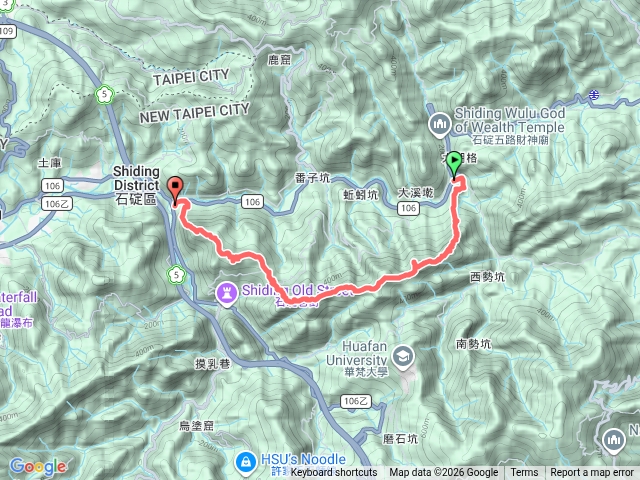Click the Huafan University graduation cap icon
The image size is (640, 480).
click(x=403, y=358)
